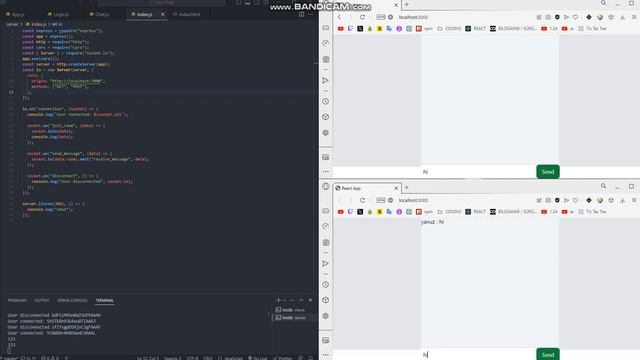Open the history clock icon in bottom sidebar
The width and height of the screenshot is (640, 360).
(x=326, y=284)
